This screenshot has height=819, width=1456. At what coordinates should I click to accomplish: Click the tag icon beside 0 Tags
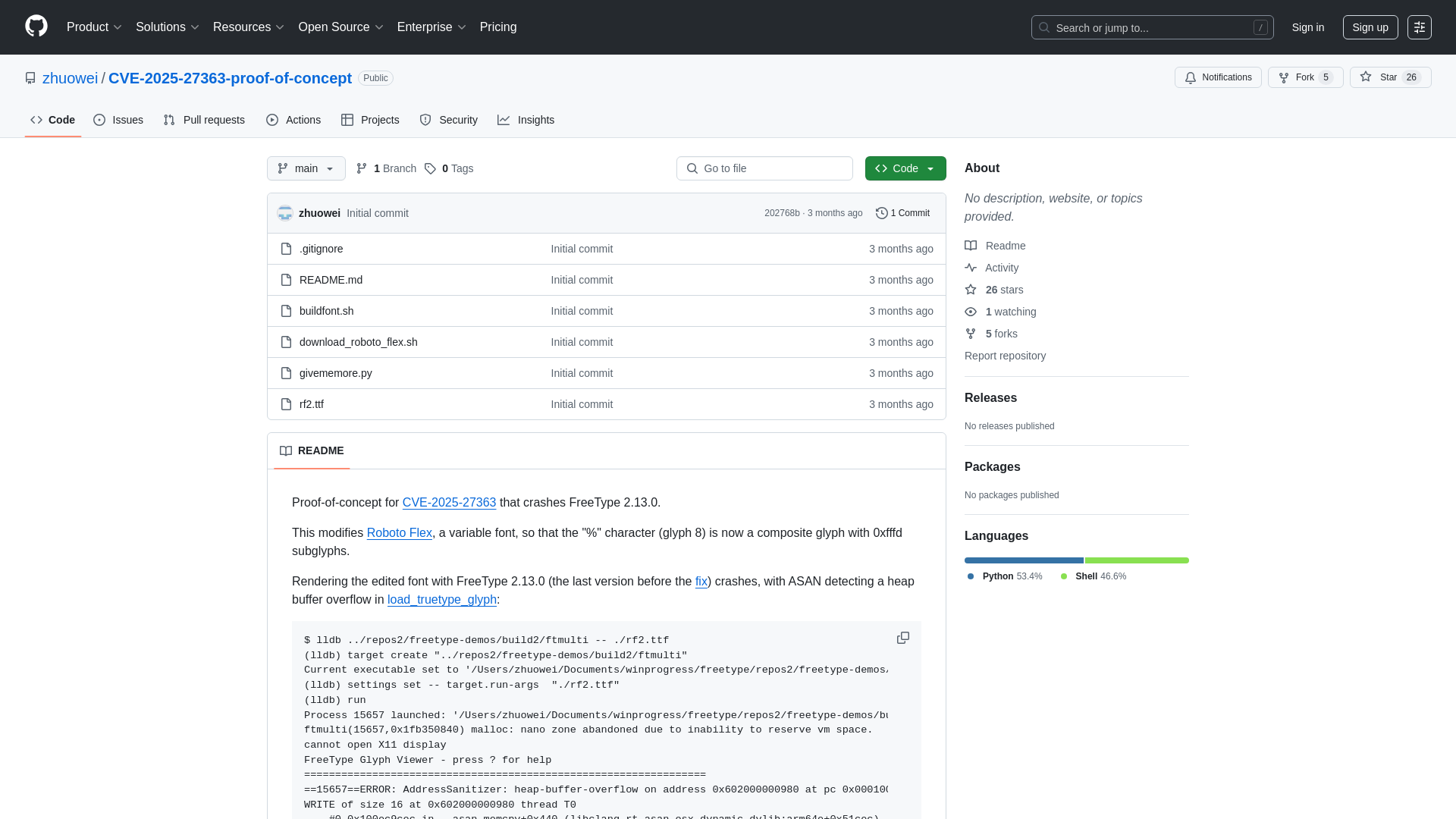(x=430, y=168)
